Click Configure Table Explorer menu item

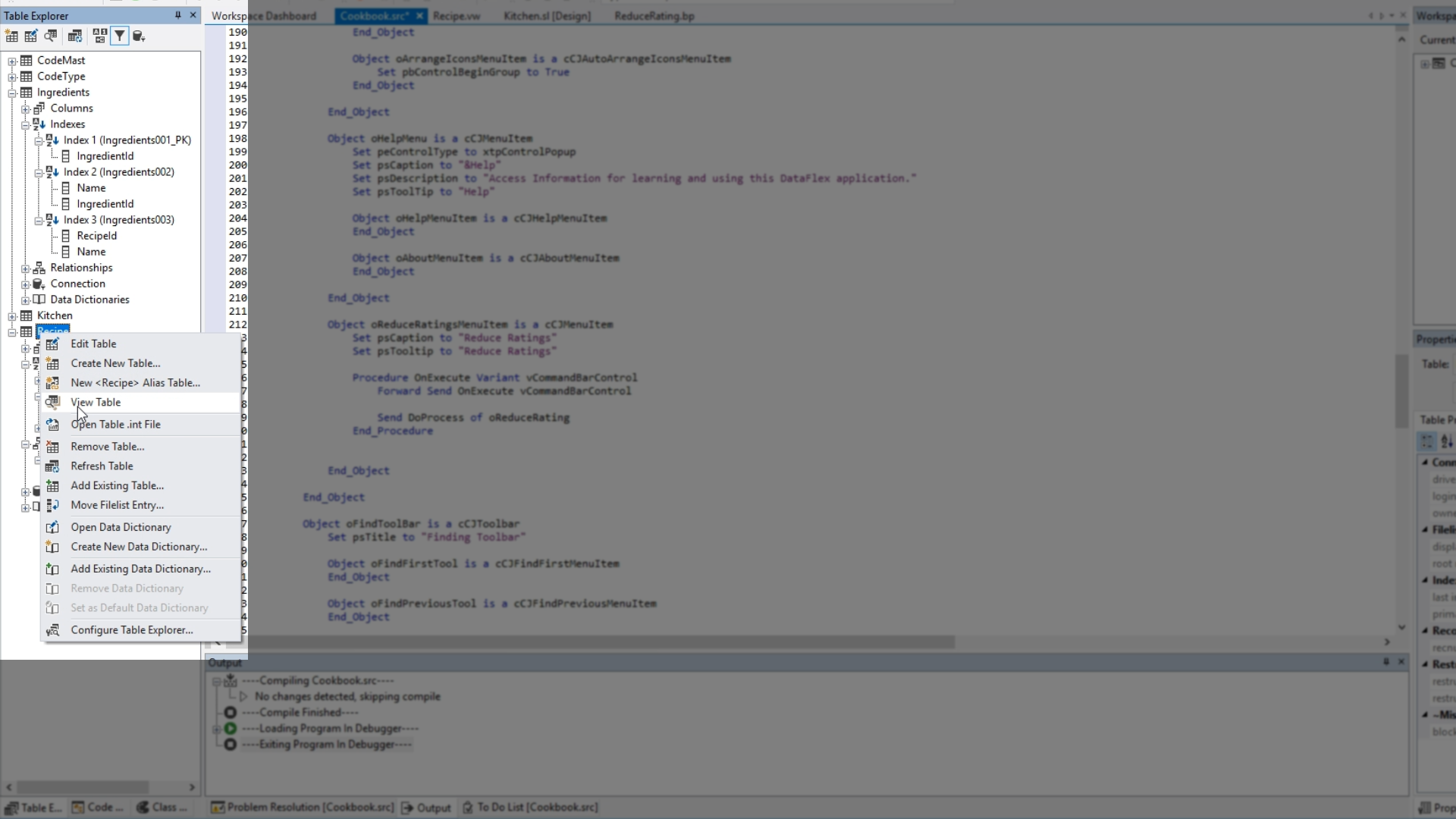click(131, 629)
